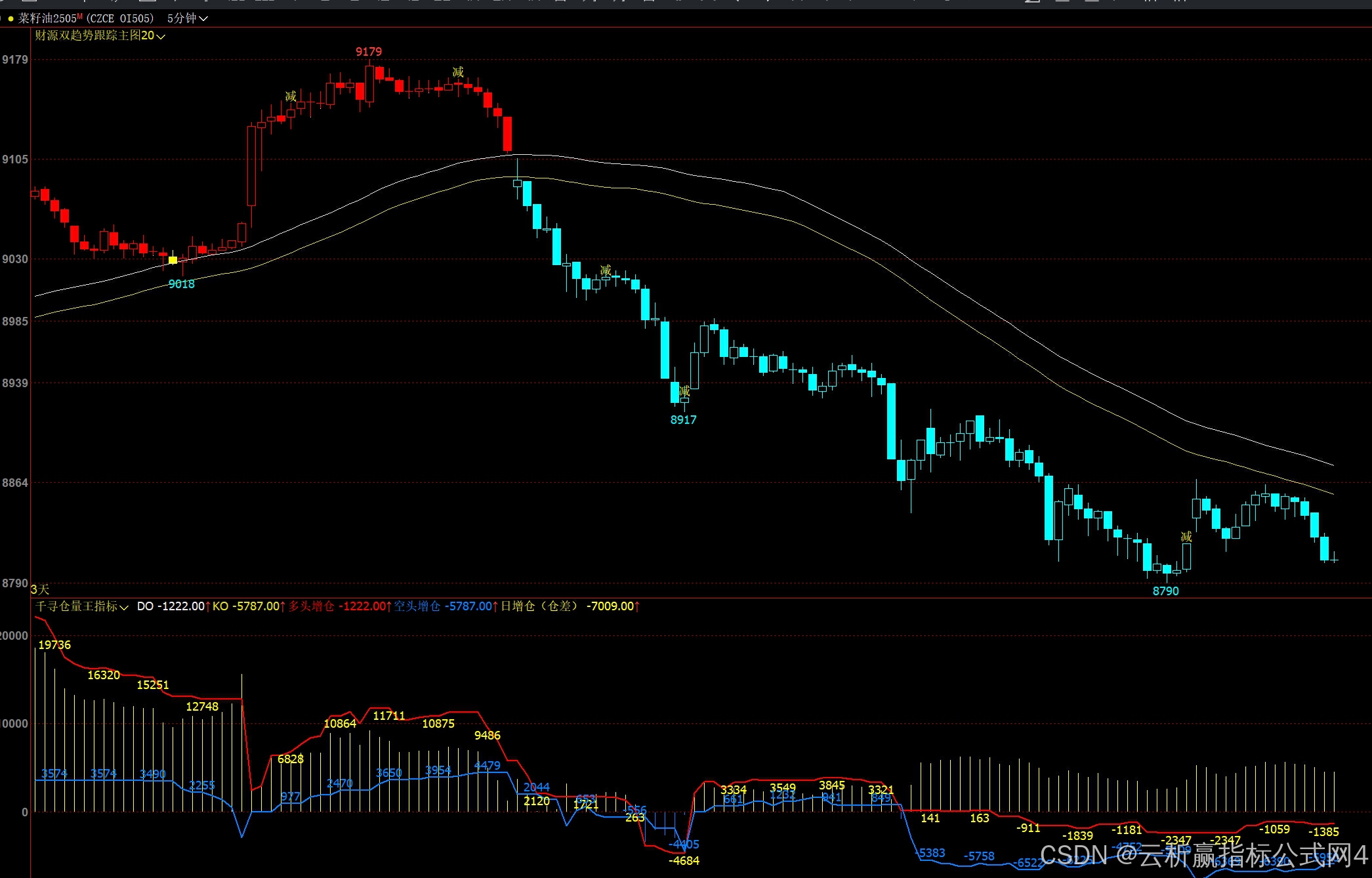1372x878 pixels.
Task: Click the 9179 high price label
Action: coord(369,51)
